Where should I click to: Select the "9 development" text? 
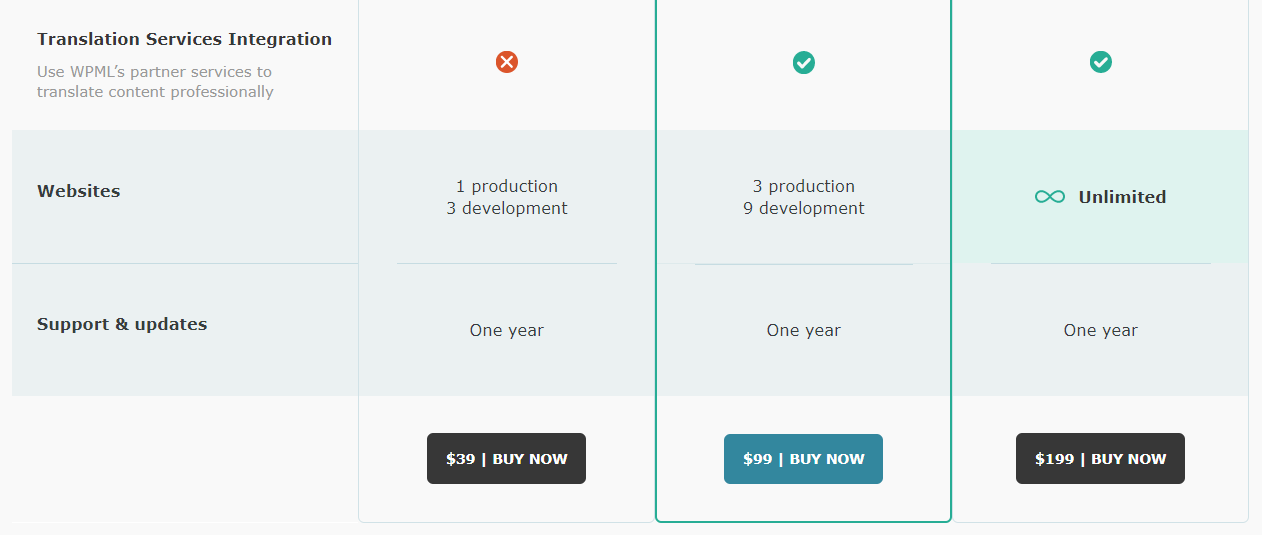coord(804,208)
